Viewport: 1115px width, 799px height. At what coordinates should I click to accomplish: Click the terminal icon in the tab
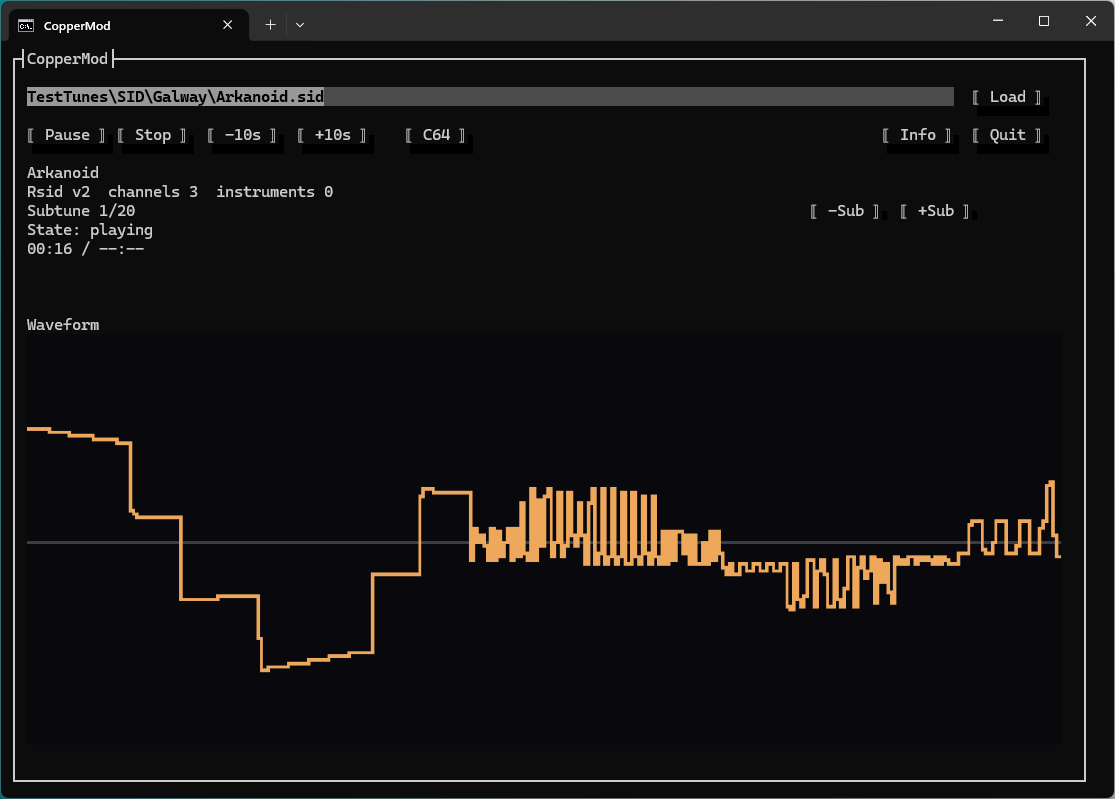pyautogui.click(x=26, y=26)
